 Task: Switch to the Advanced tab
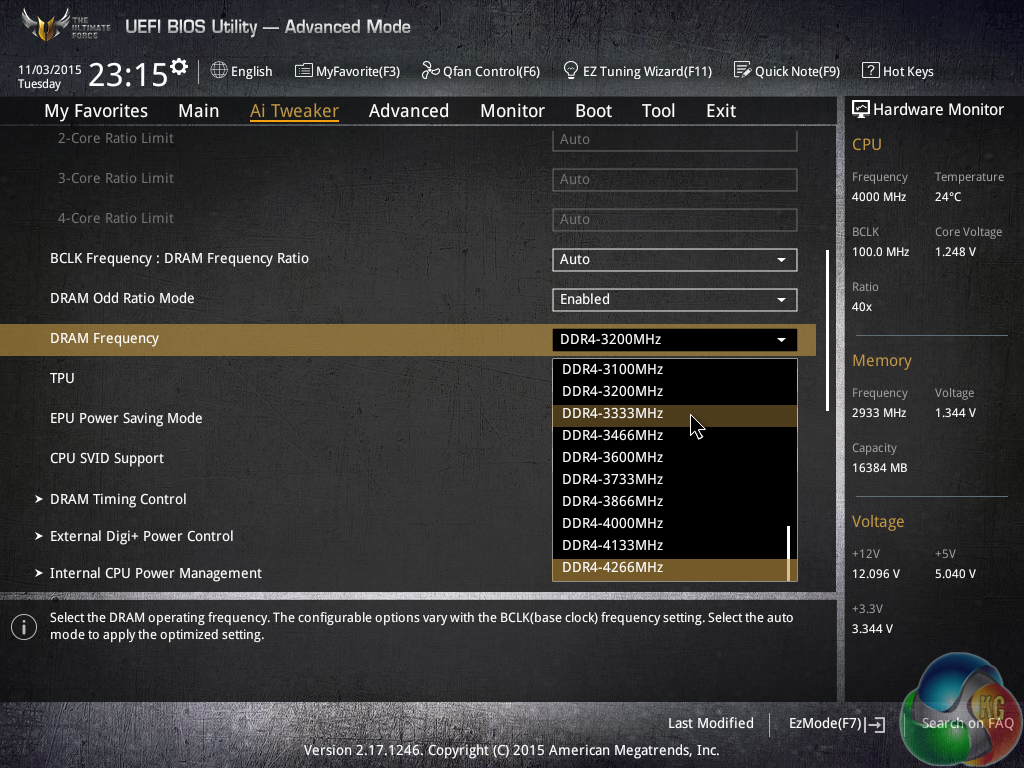tap(408, 111)
